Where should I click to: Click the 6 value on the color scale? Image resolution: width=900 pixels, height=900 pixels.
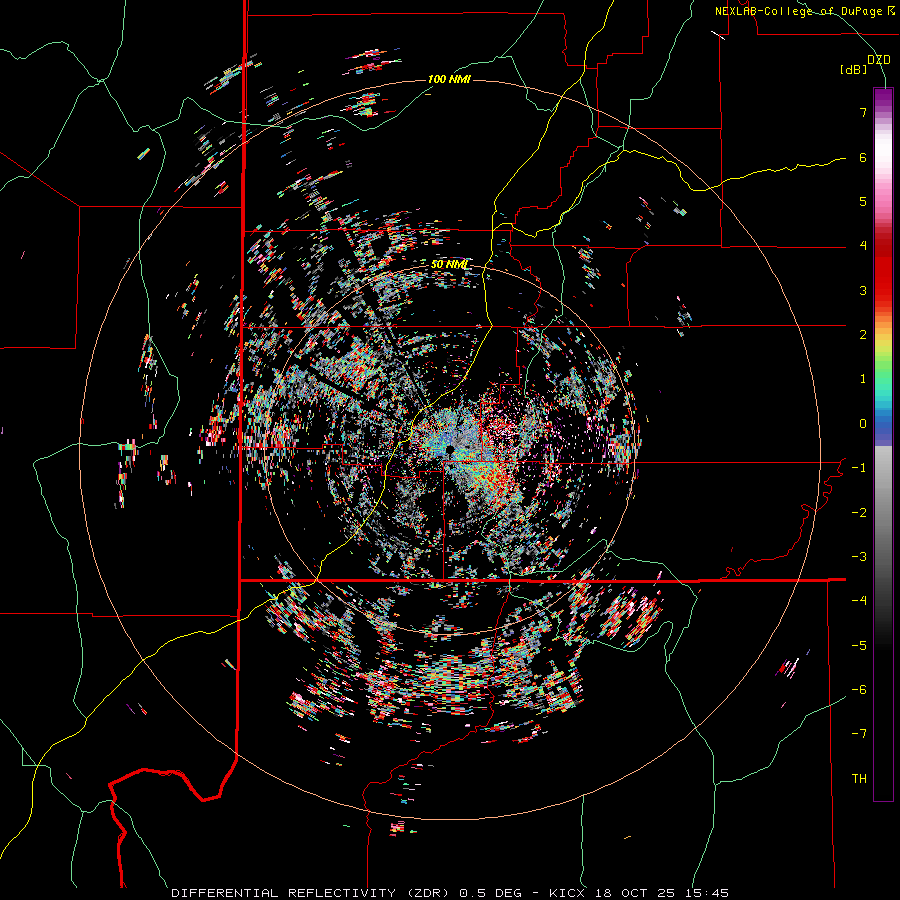863,157
